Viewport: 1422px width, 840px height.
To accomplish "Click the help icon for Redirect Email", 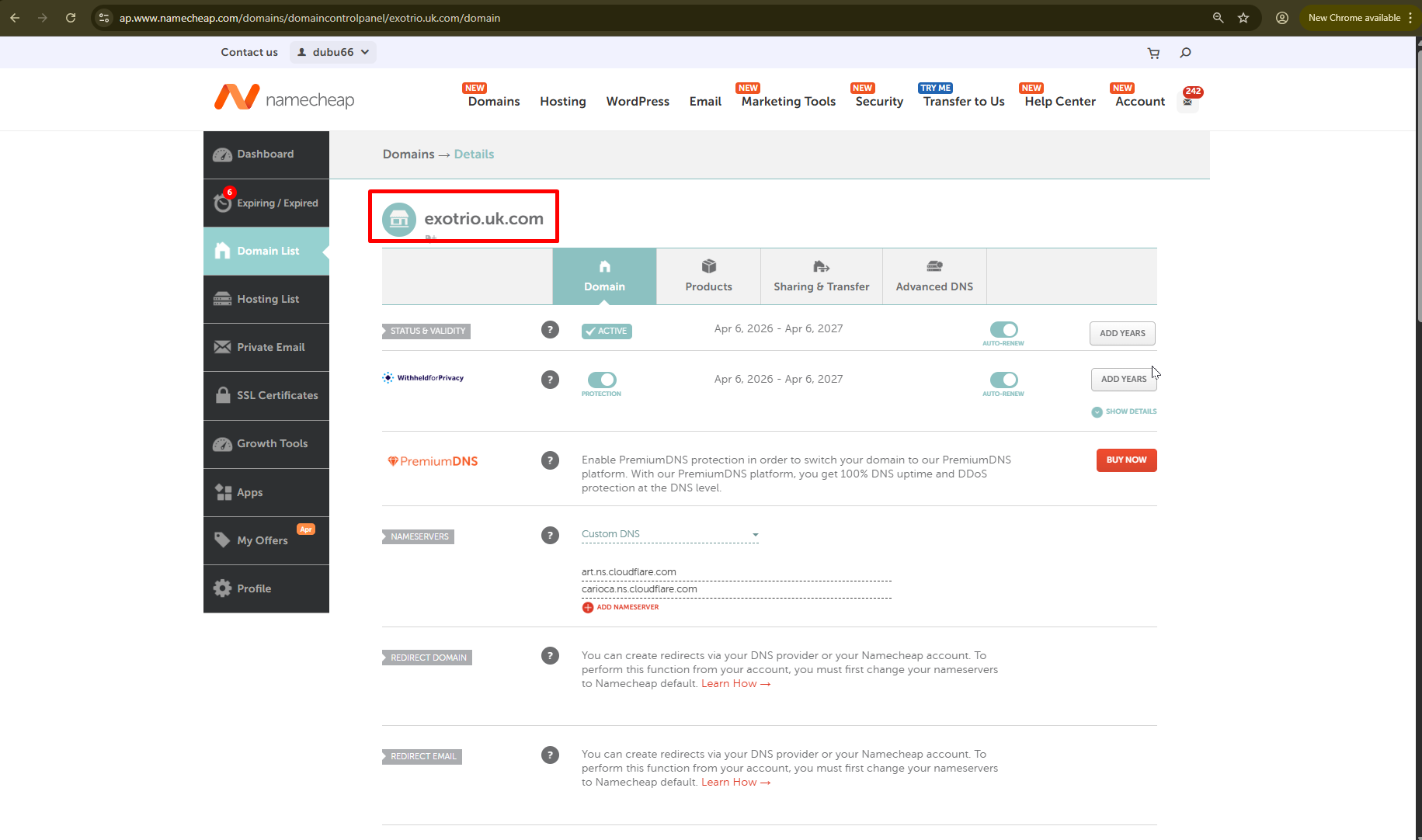I will coord(550,755).
